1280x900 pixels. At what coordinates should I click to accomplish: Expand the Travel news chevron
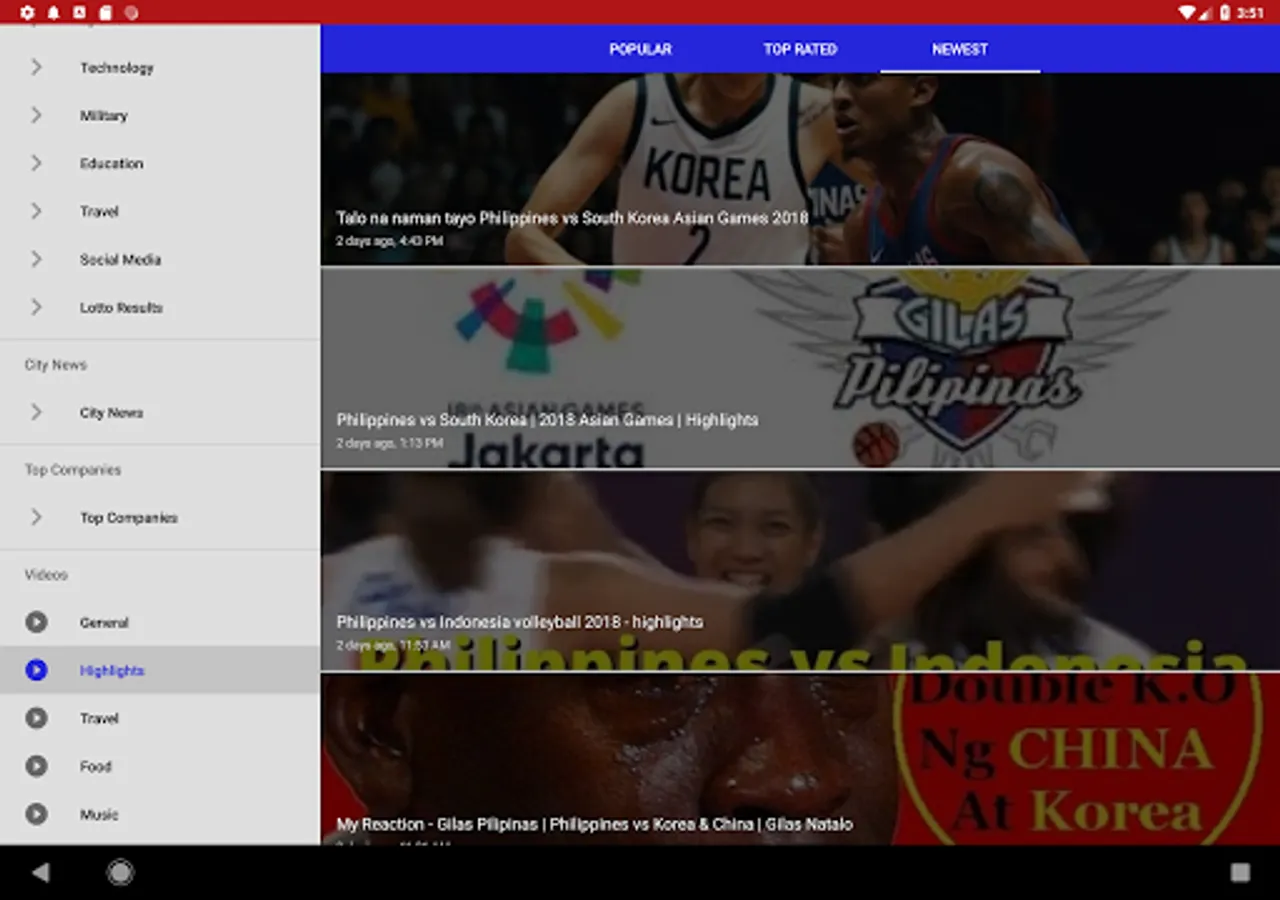(x=36, y=211)
